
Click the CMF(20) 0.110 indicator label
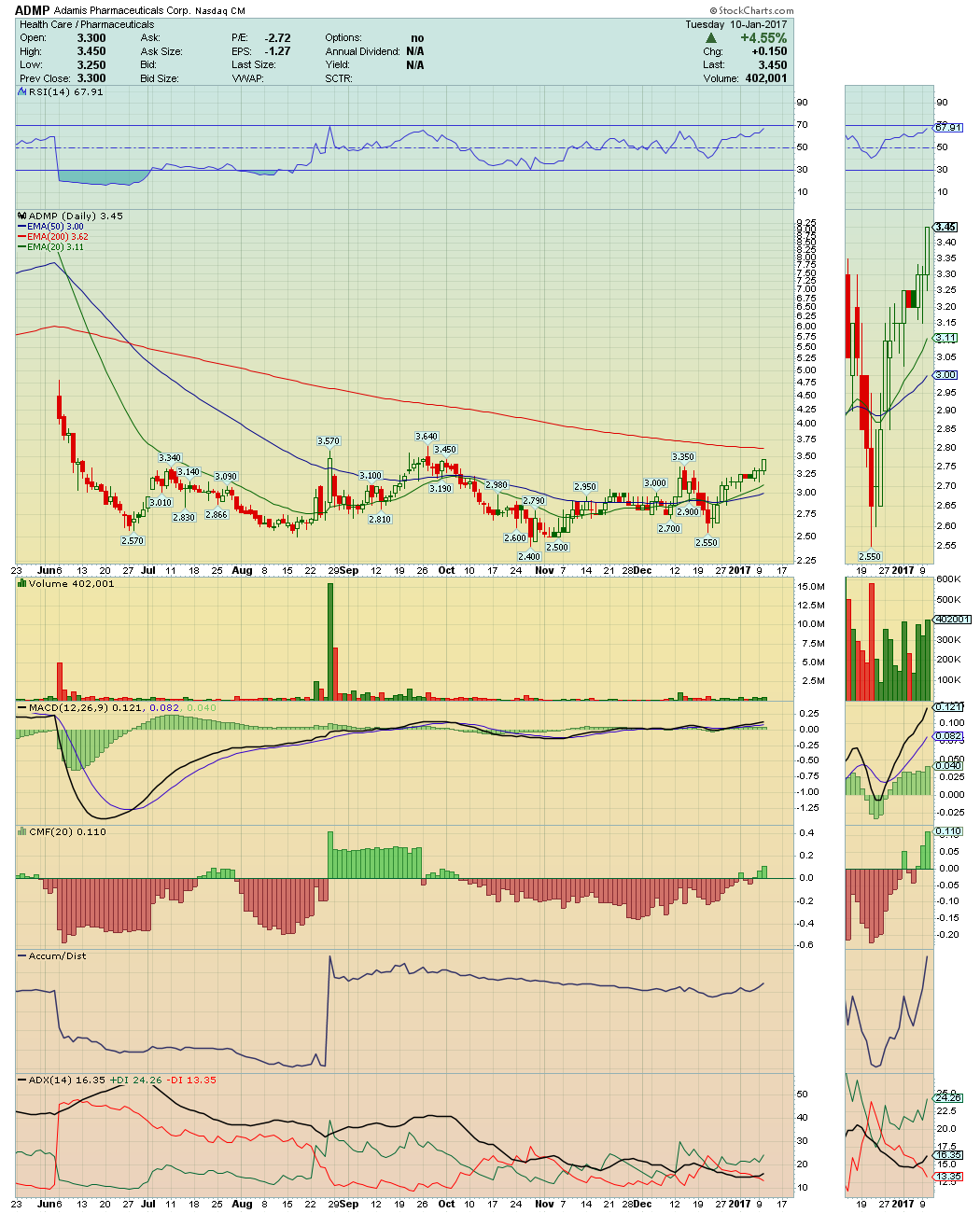67,831
